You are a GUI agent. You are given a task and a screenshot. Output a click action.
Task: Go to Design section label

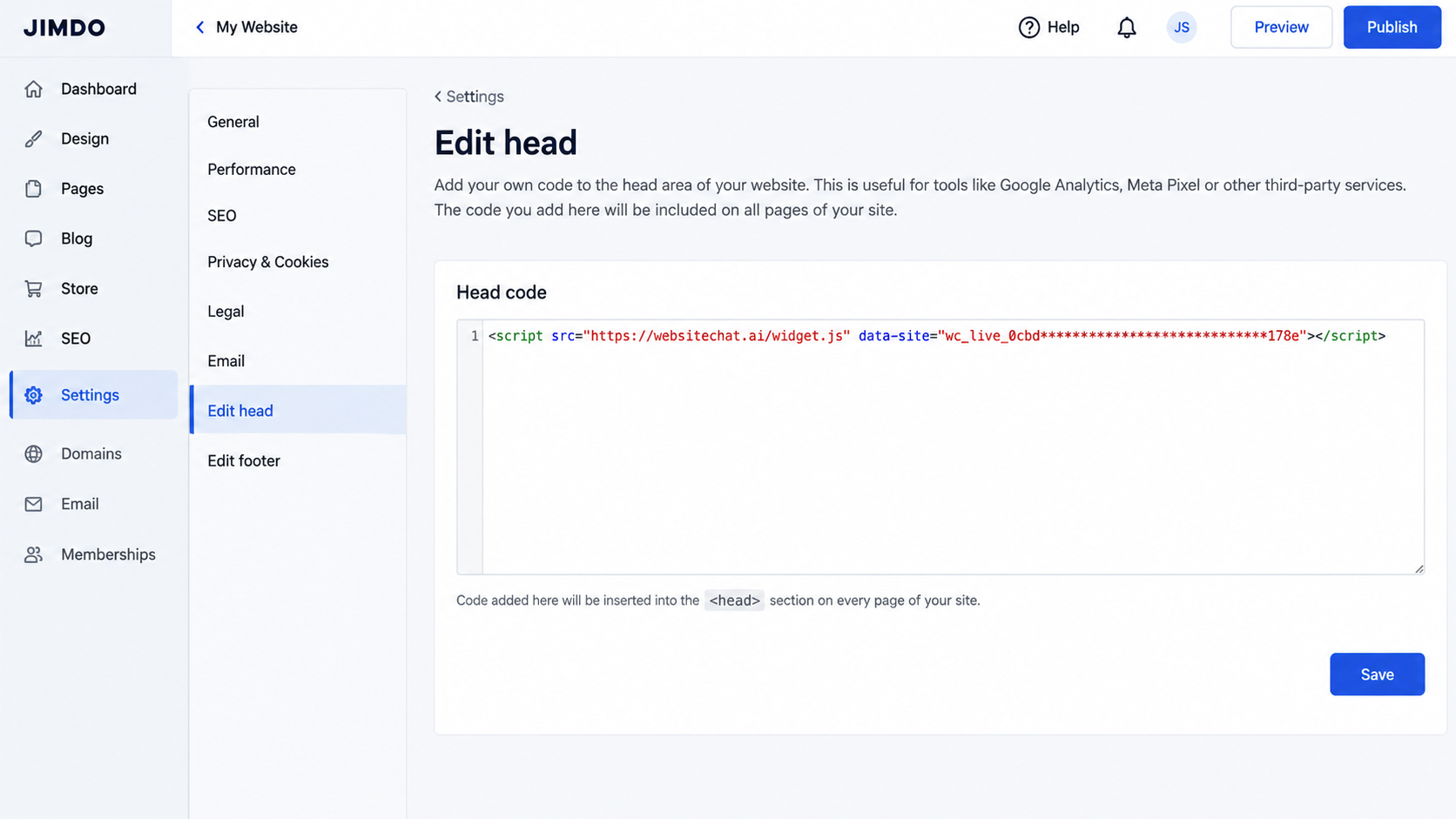tap(84, 138)
